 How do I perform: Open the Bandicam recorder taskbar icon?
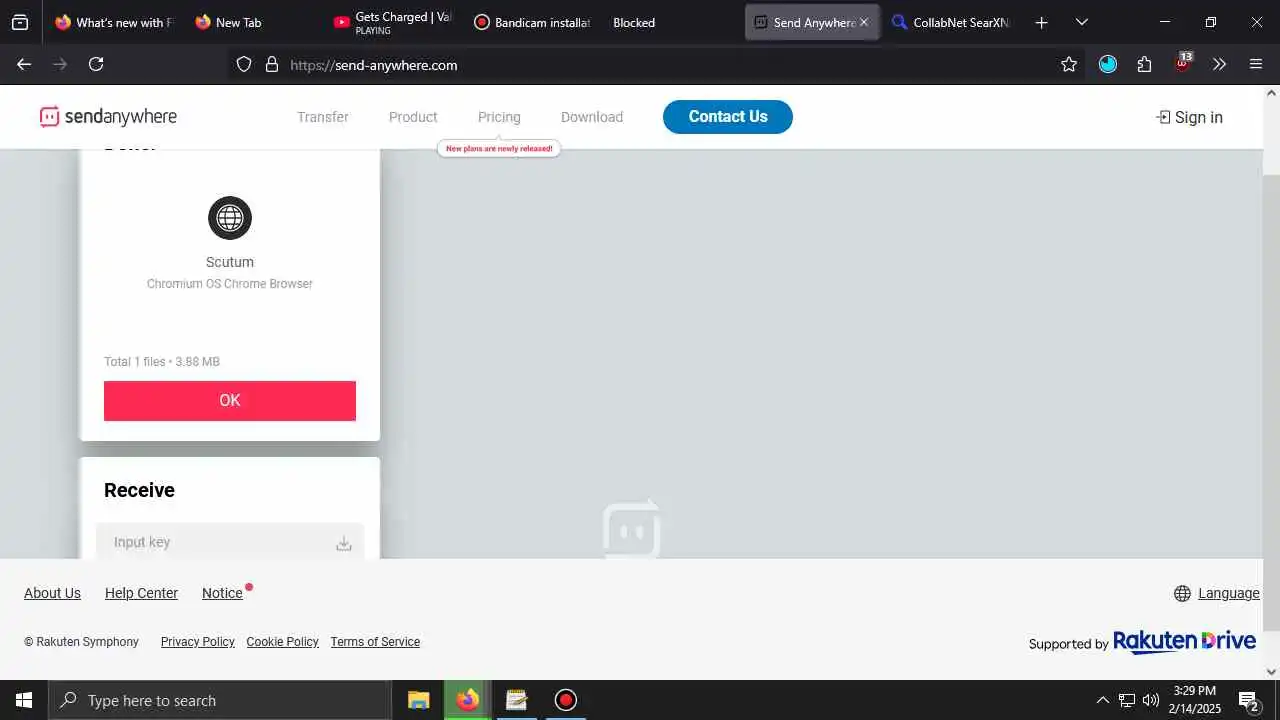point(565,700)
